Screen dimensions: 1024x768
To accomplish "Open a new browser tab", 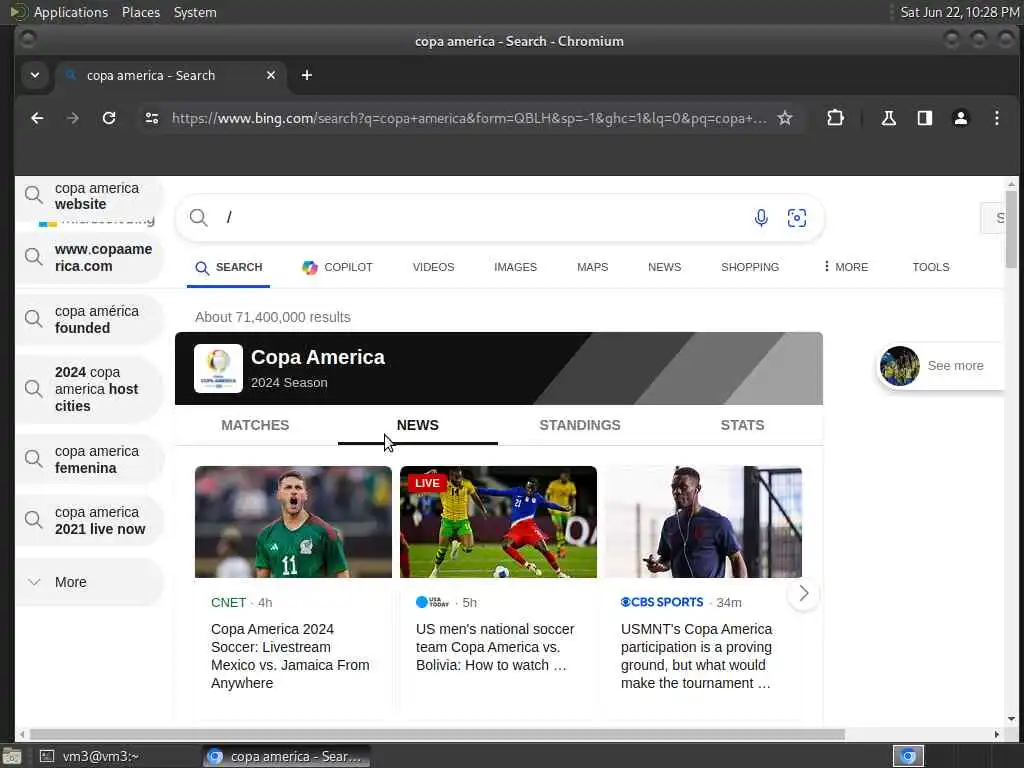I will tap(306, 75).
